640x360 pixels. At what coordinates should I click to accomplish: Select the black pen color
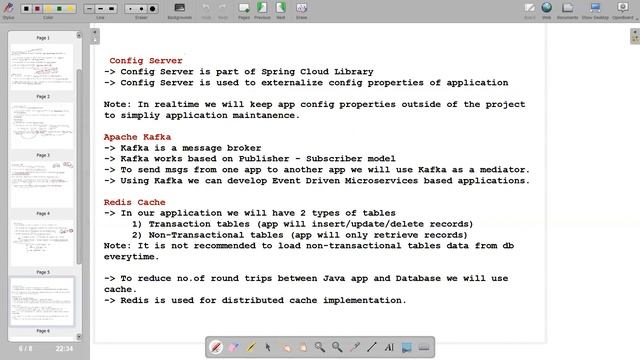[x=27, y=9]
